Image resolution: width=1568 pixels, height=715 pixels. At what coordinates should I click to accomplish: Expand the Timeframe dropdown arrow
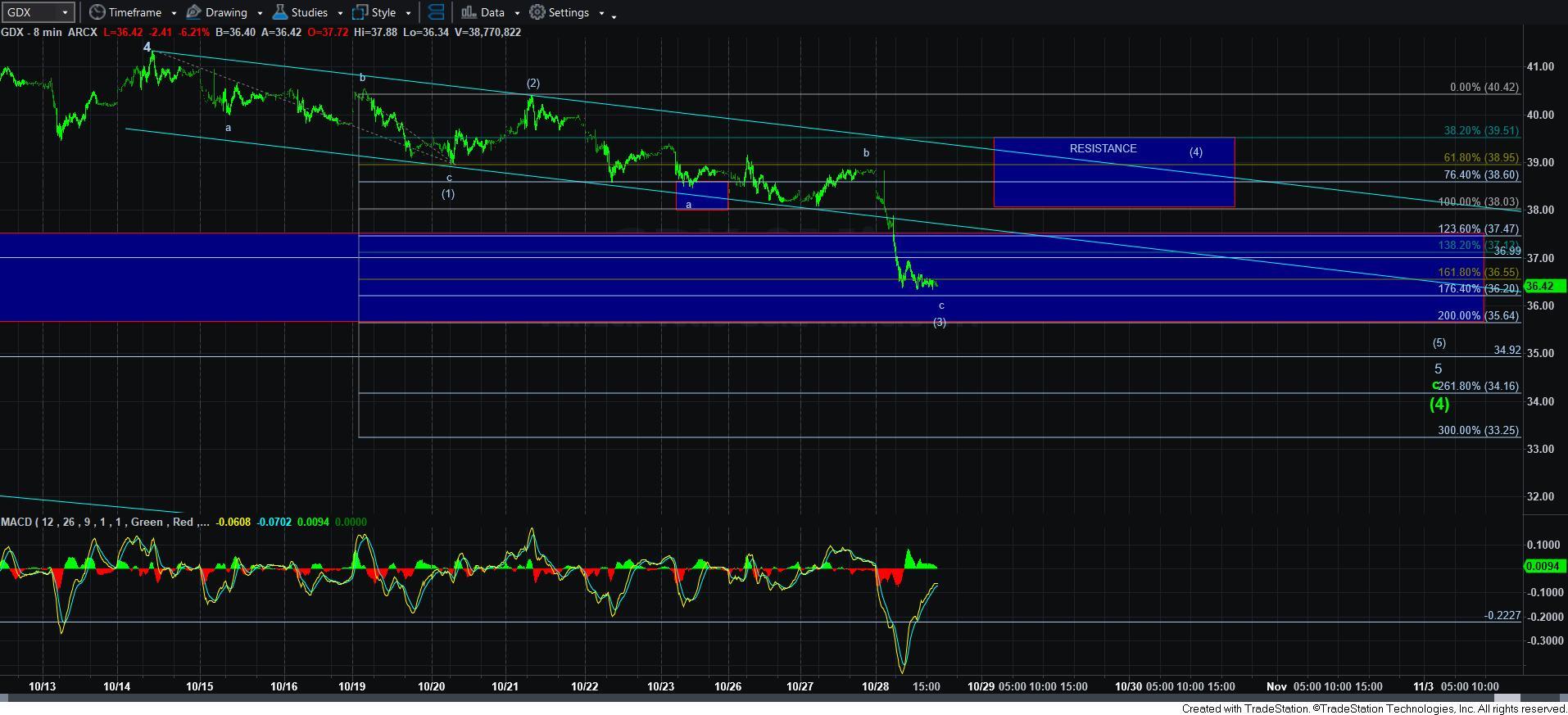(x=174, y=13)
